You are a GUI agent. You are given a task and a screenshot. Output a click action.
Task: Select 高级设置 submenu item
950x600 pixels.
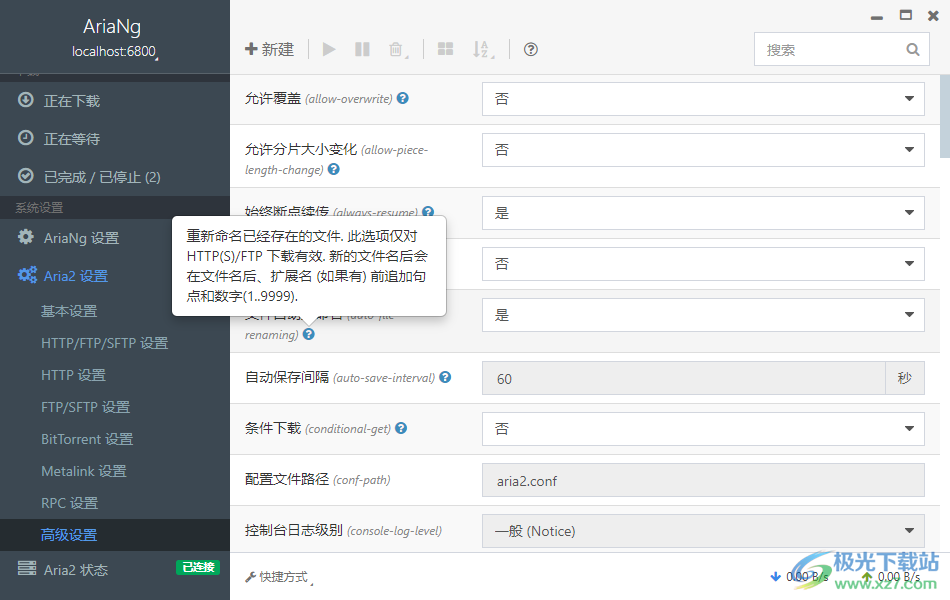click(x=115, y=535)
